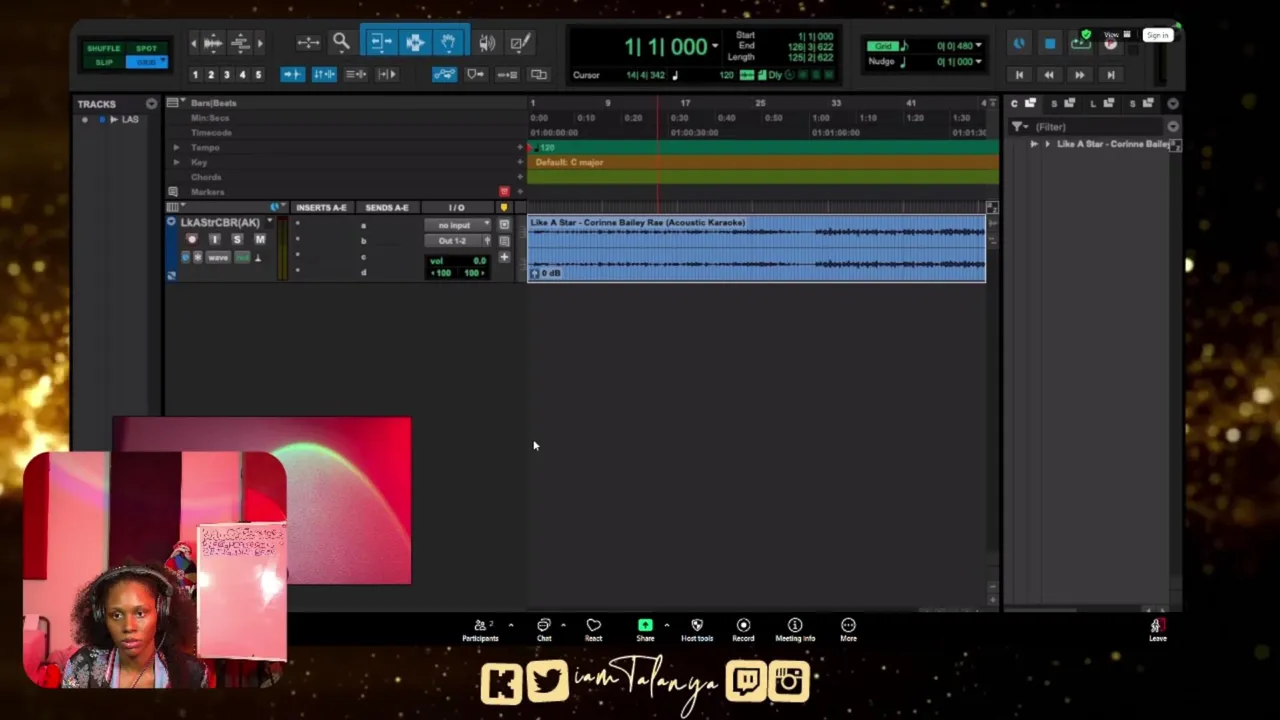Screen dimensions: 1280x720
Task: Expand the Key ruler
Action: point(177,162)
